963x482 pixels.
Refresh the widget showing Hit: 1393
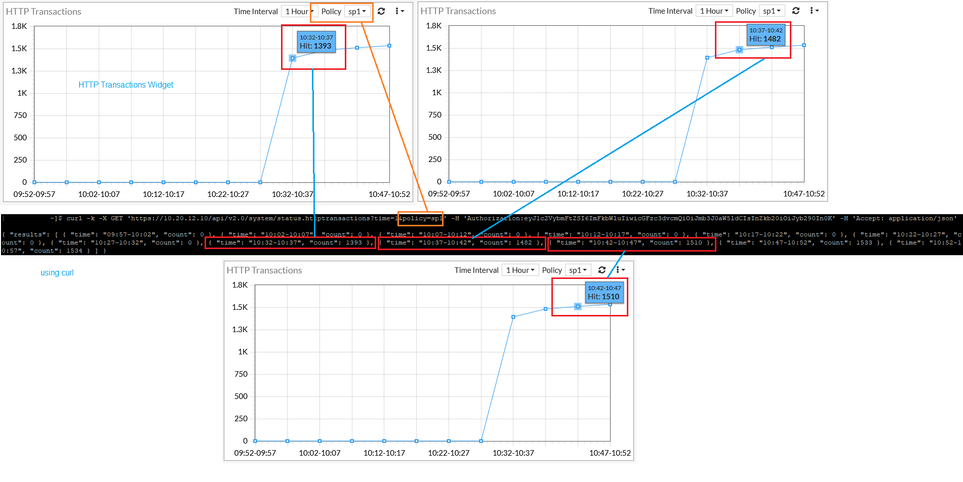tap(381, 11)
